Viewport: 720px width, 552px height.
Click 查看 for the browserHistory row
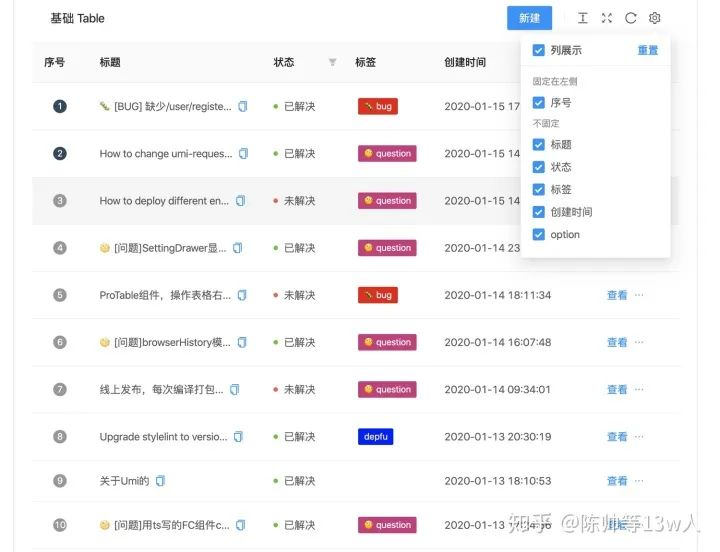pos(617,342)
